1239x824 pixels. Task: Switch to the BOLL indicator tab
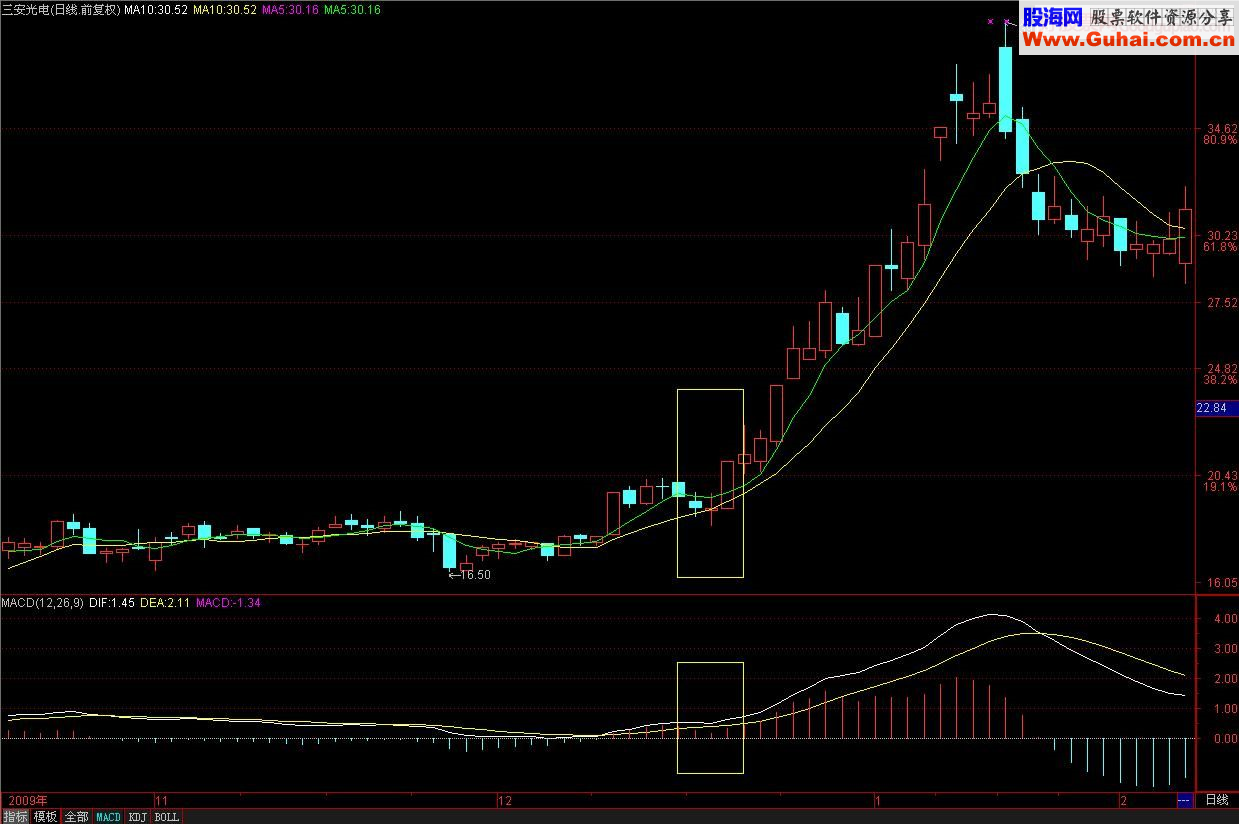167,817
